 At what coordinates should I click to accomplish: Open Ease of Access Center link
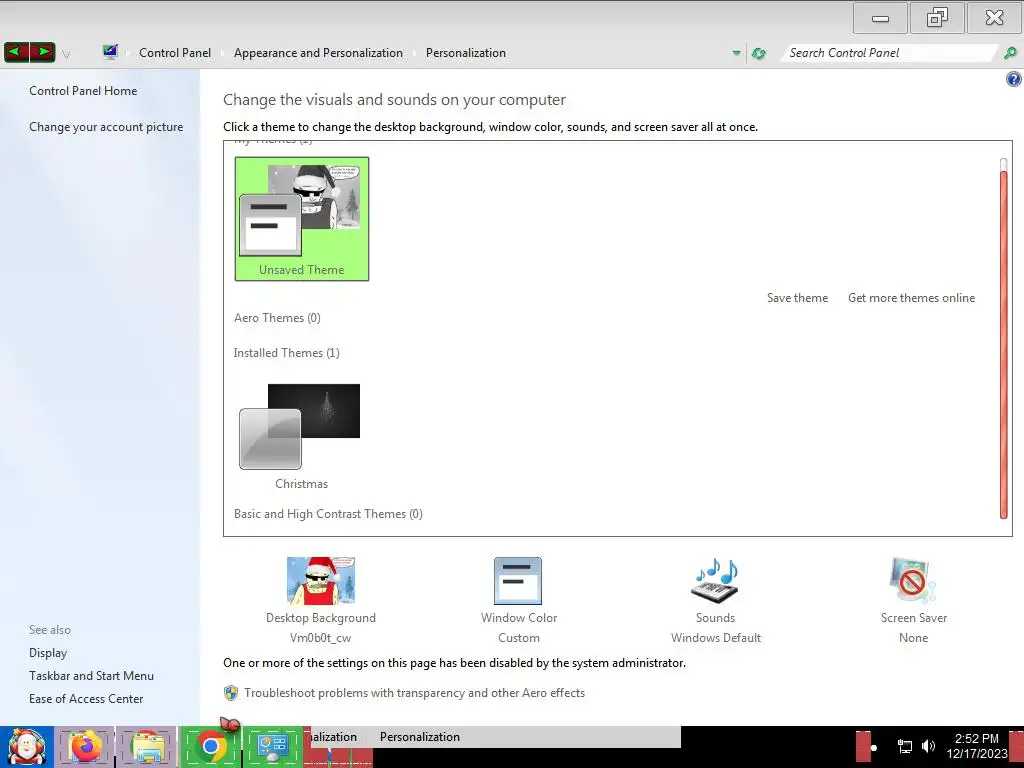point(86,699)
